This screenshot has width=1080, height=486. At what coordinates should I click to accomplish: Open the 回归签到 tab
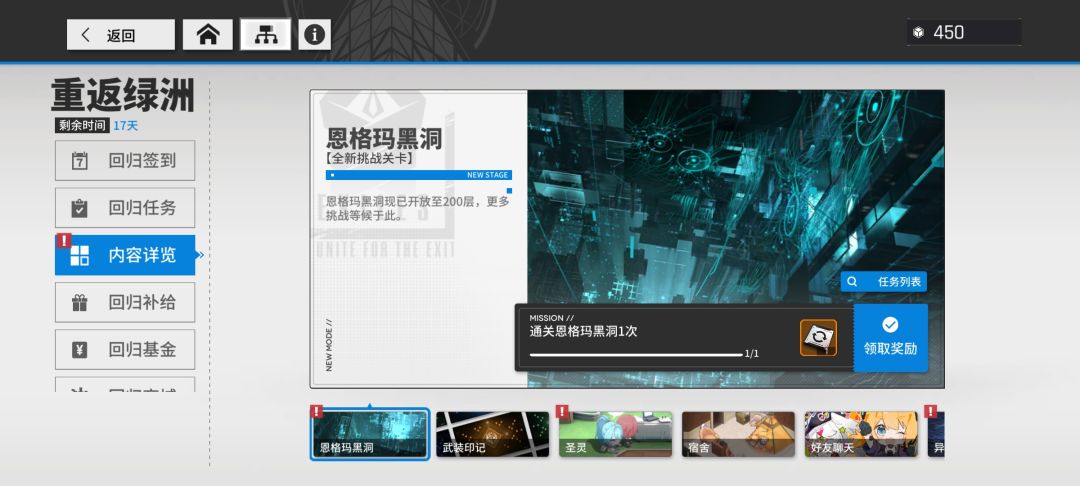[x=125, y=160]
